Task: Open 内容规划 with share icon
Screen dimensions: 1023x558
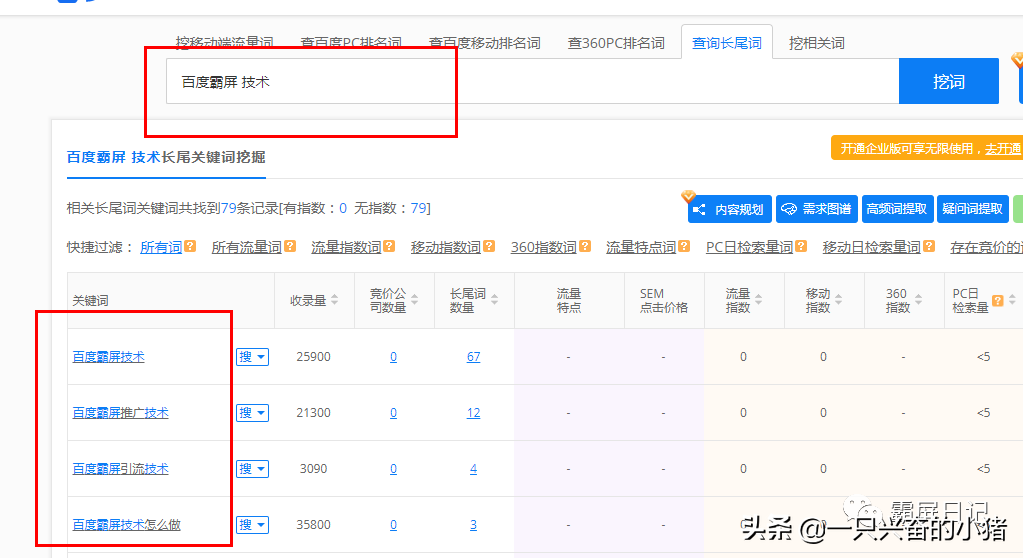Action: point(729,209)
